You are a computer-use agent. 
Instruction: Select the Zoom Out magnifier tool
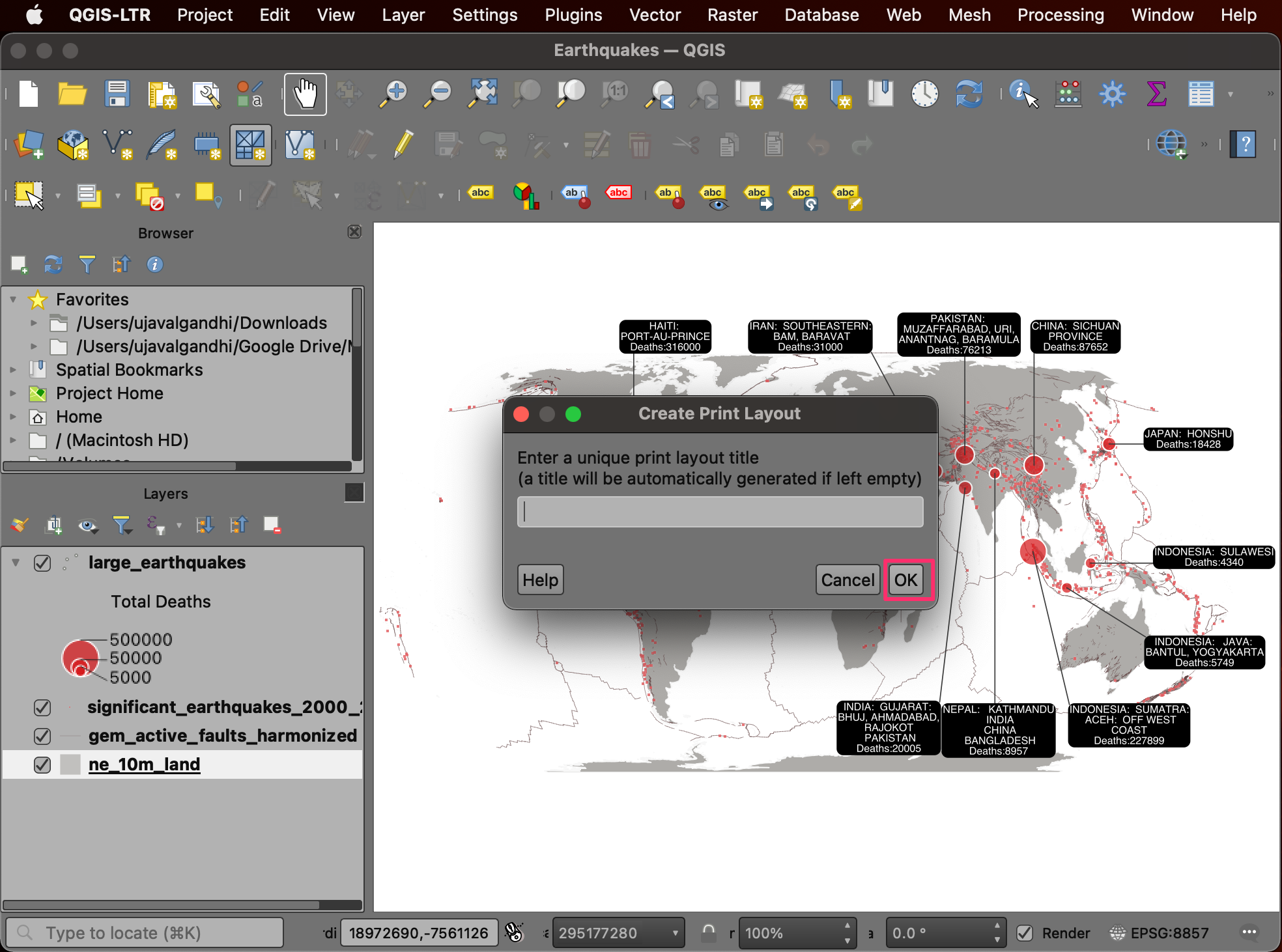(438, 94)
